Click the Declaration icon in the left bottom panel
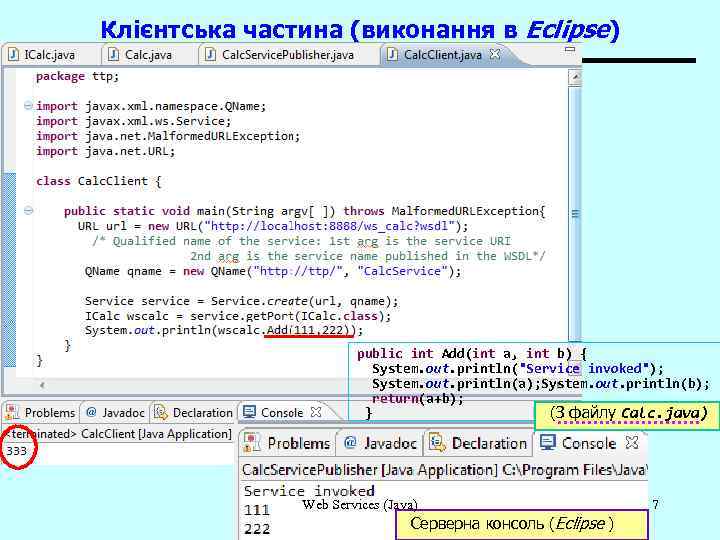This screenshot has width=720, height=540. [161, 412]
